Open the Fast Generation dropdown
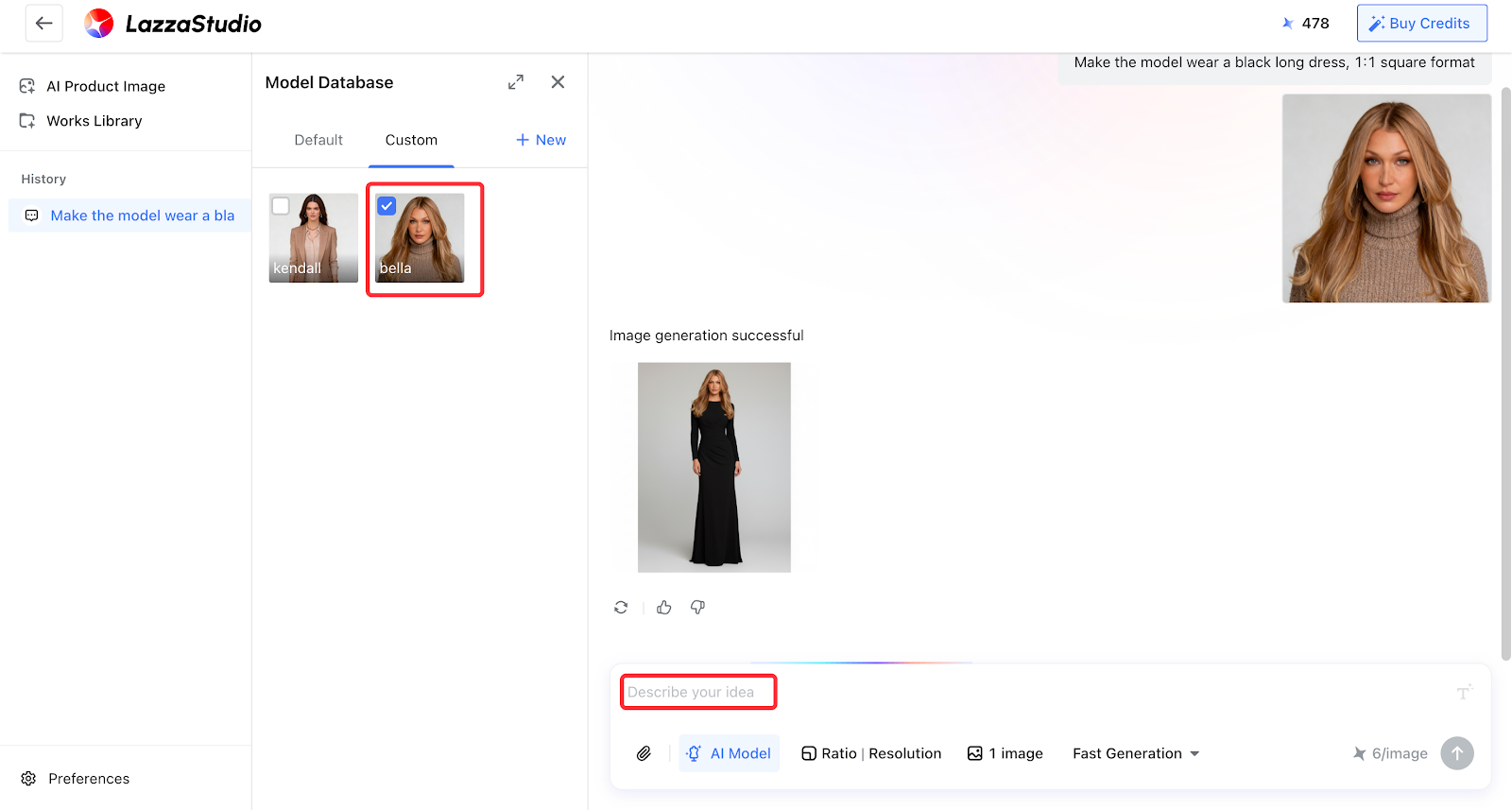 click(1135, 753)
